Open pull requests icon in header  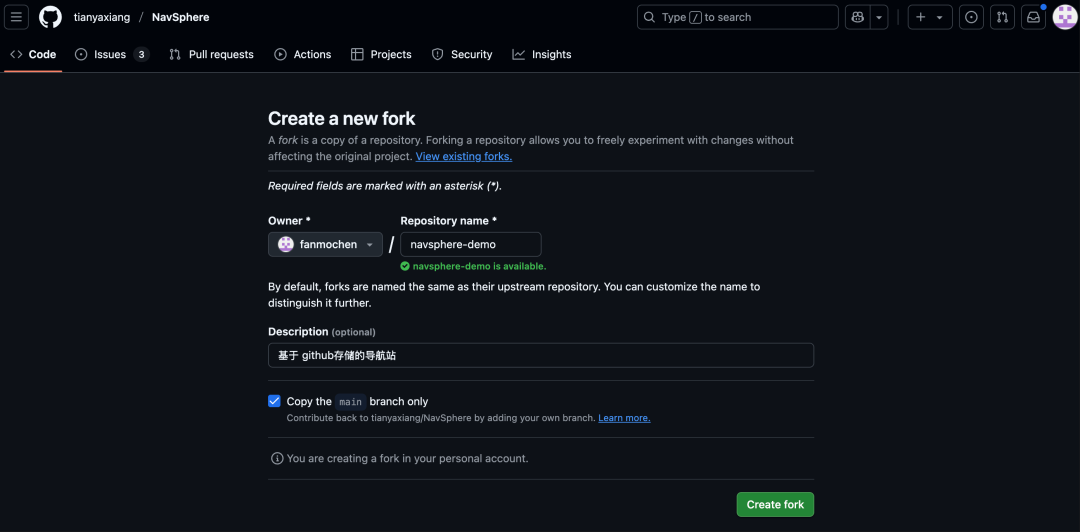1002,17
